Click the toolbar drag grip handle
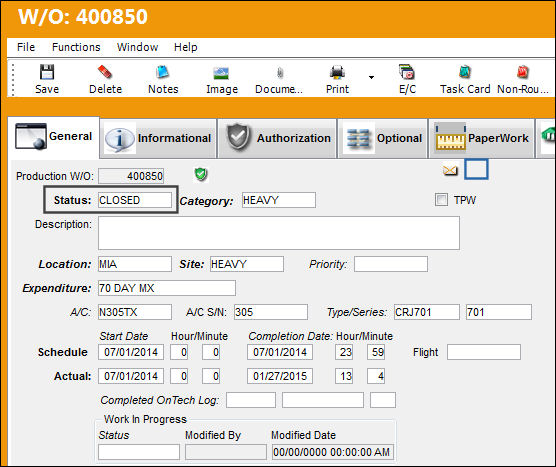The height and width of the screenshot is (467, 556). click(x=13, y=80)
